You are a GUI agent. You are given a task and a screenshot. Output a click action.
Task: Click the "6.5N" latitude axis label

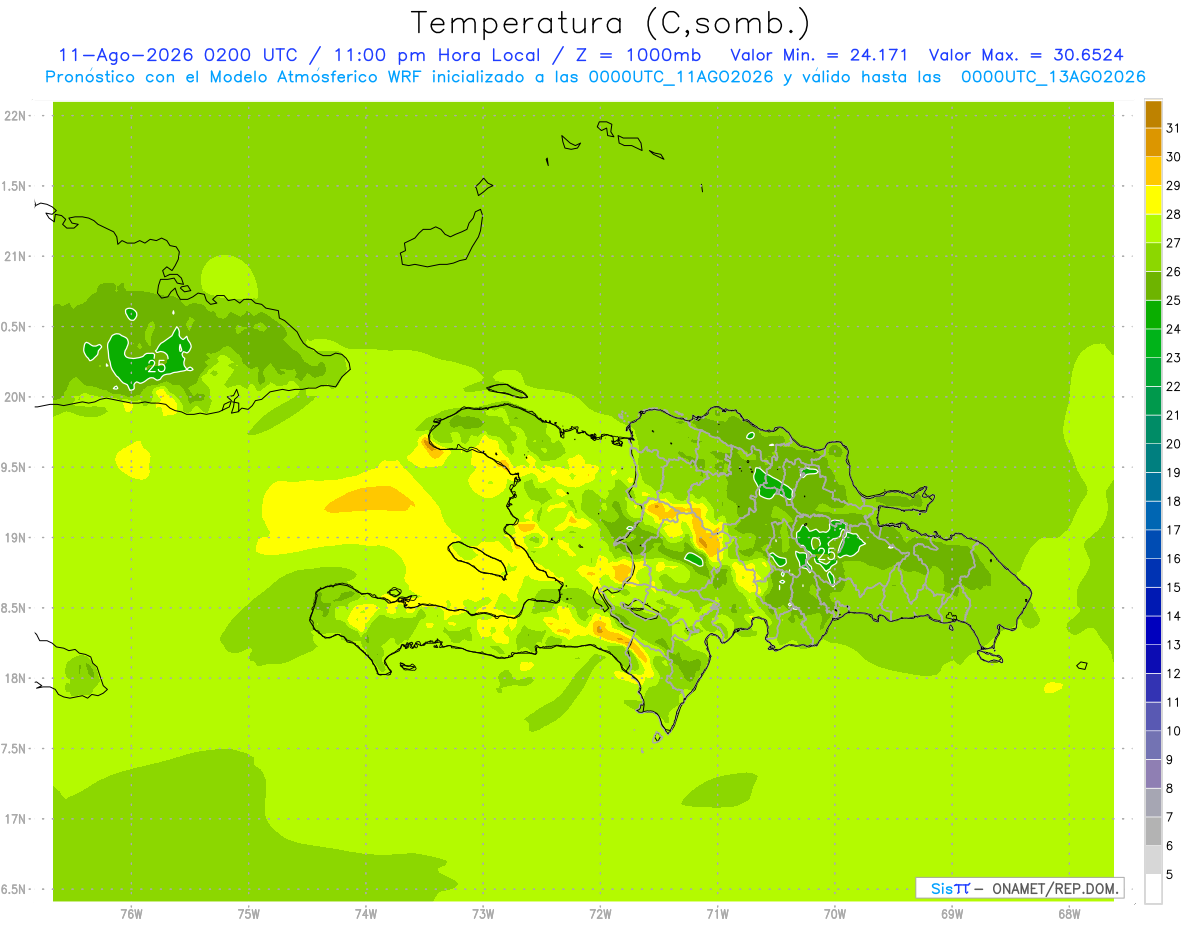click(15, 890)
